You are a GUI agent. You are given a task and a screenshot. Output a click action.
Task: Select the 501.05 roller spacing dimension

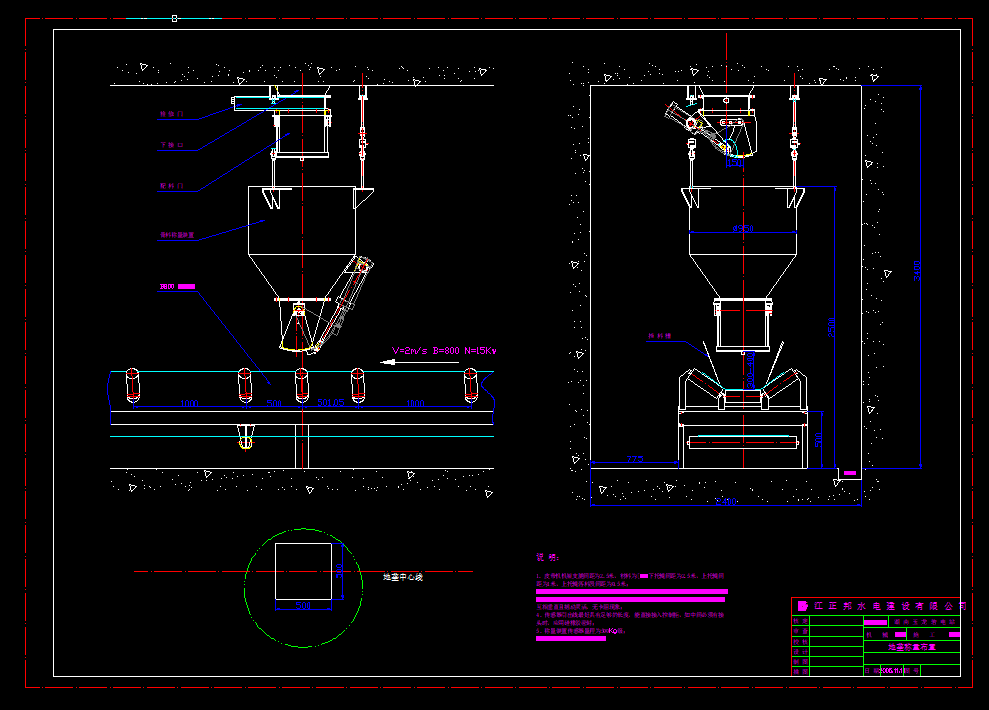pyautogui.click(x=331, y=403)
